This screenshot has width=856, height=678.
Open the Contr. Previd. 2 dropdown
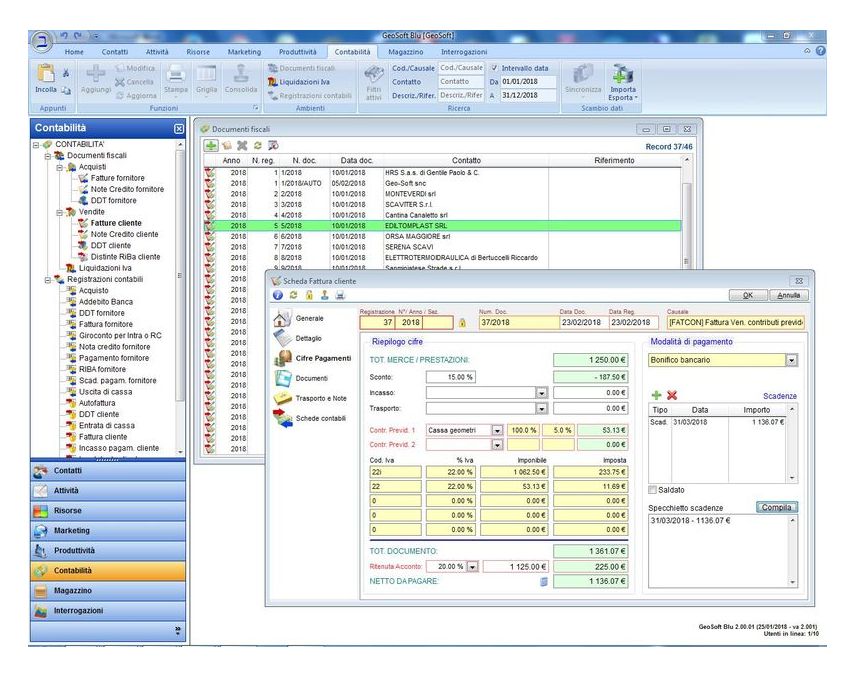497,445
